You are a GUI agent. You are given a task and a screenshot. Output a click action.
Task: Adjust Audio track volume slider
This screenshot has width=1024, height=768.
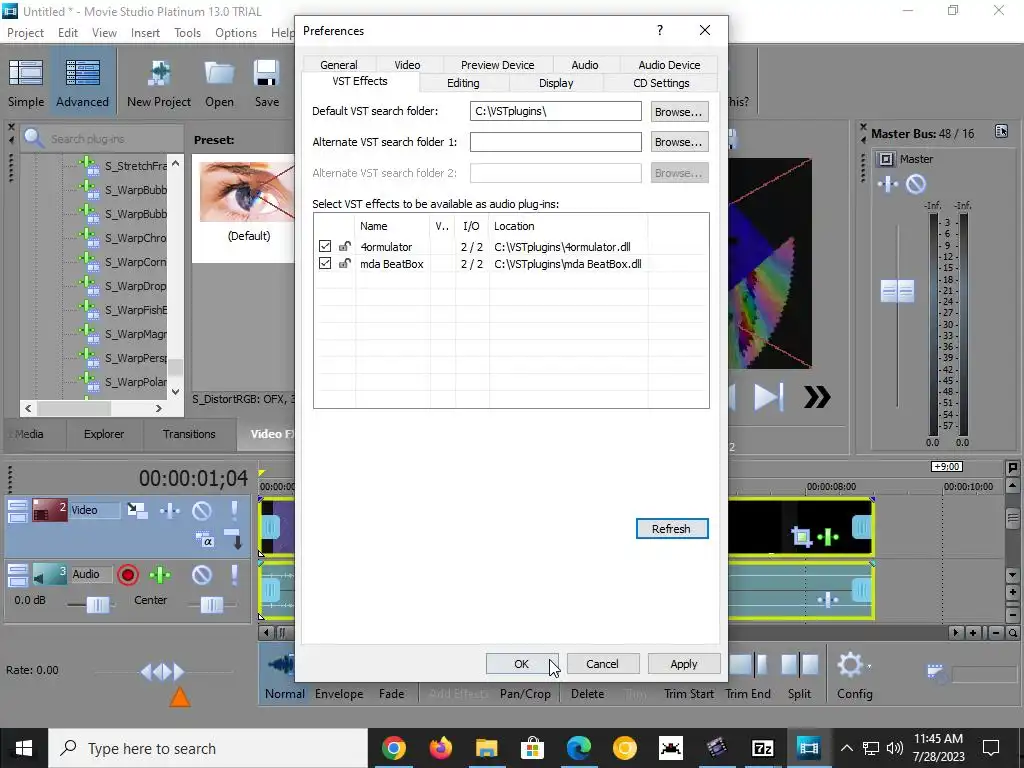(x=98, y=605)
